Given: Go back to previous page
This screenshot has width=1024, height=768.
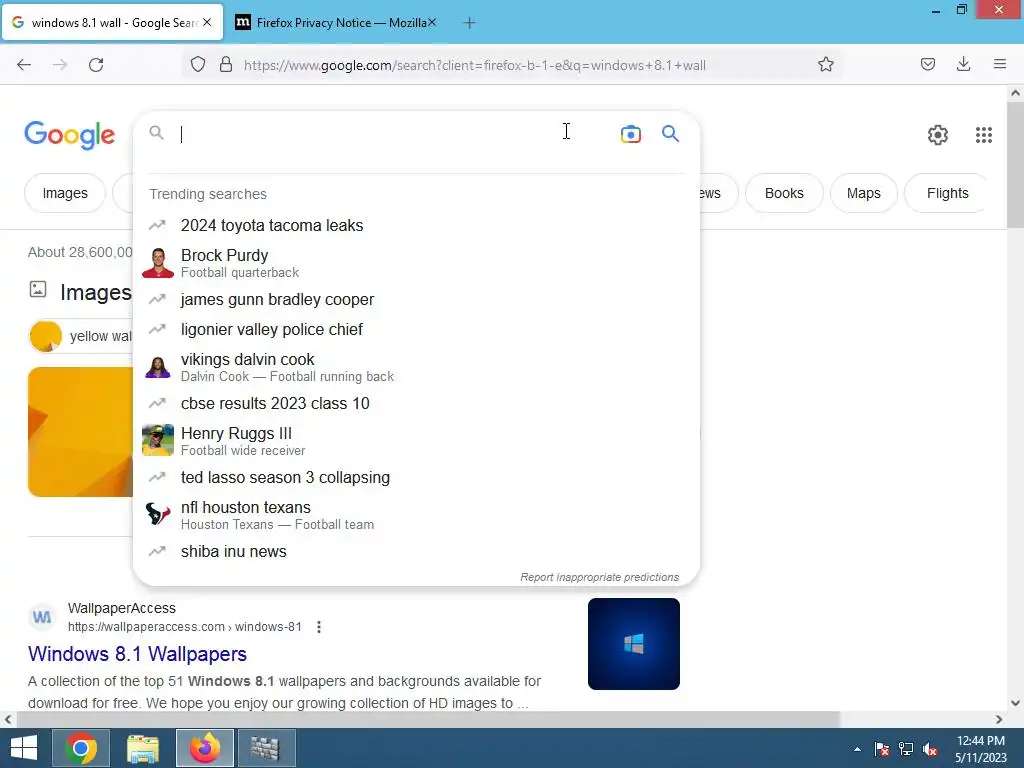Looking at the screenshot, I should click(24, 65).
